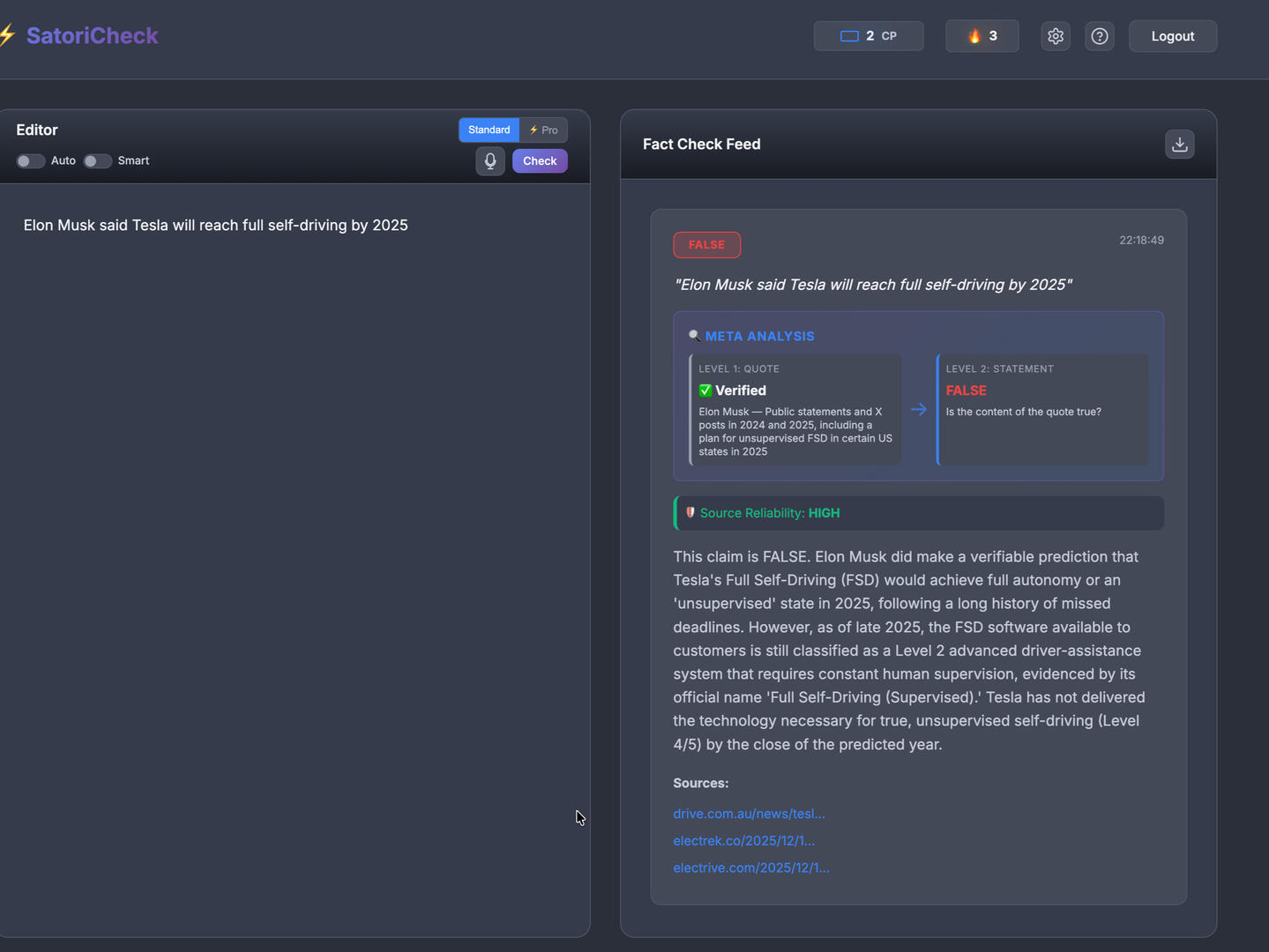Click the FALSE verdict badge
Viewport: 1269px width, 952px height.
pyautogui.click(x=706, y=244)
